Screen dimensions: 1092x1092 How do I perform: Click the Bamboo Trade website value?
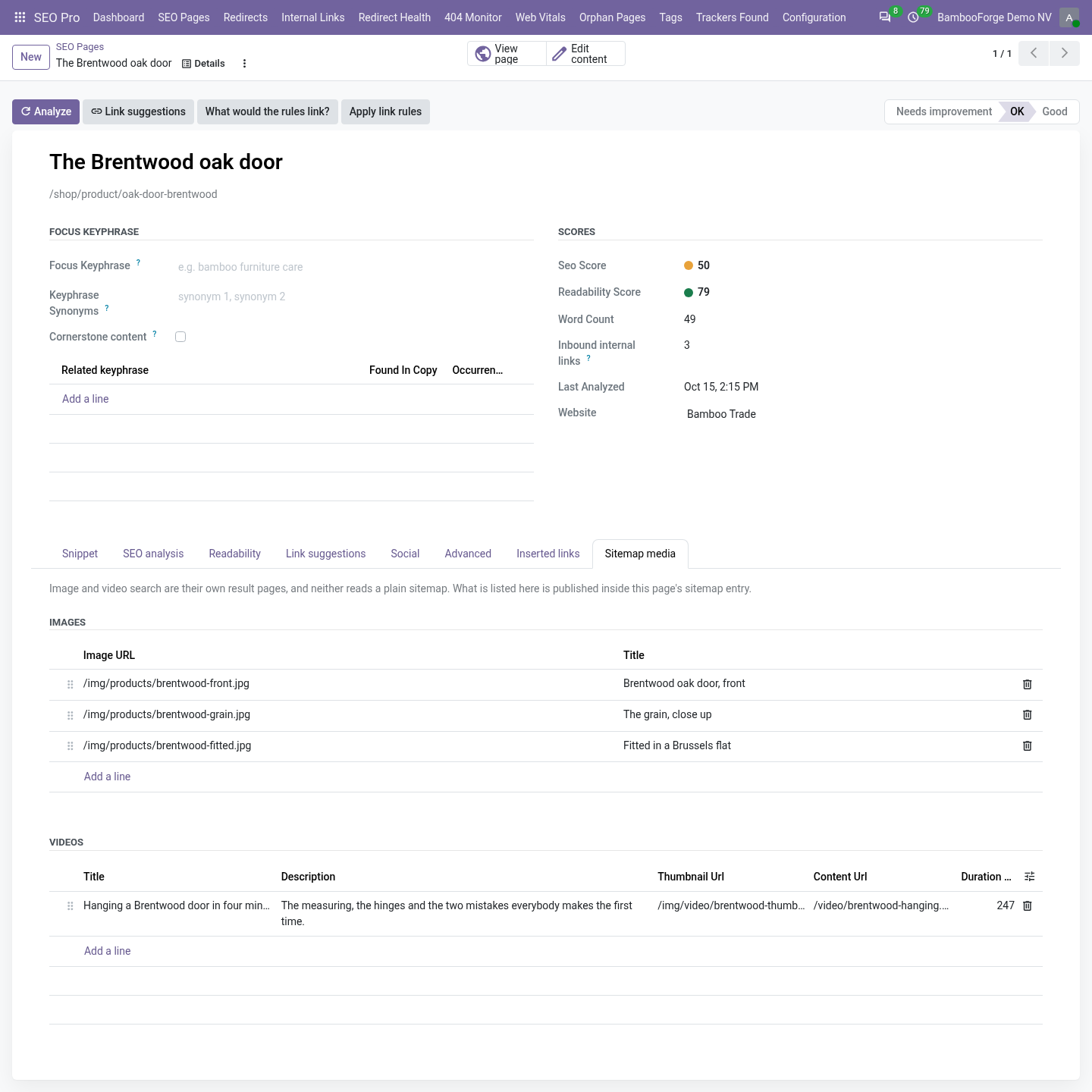coord(721,414)
